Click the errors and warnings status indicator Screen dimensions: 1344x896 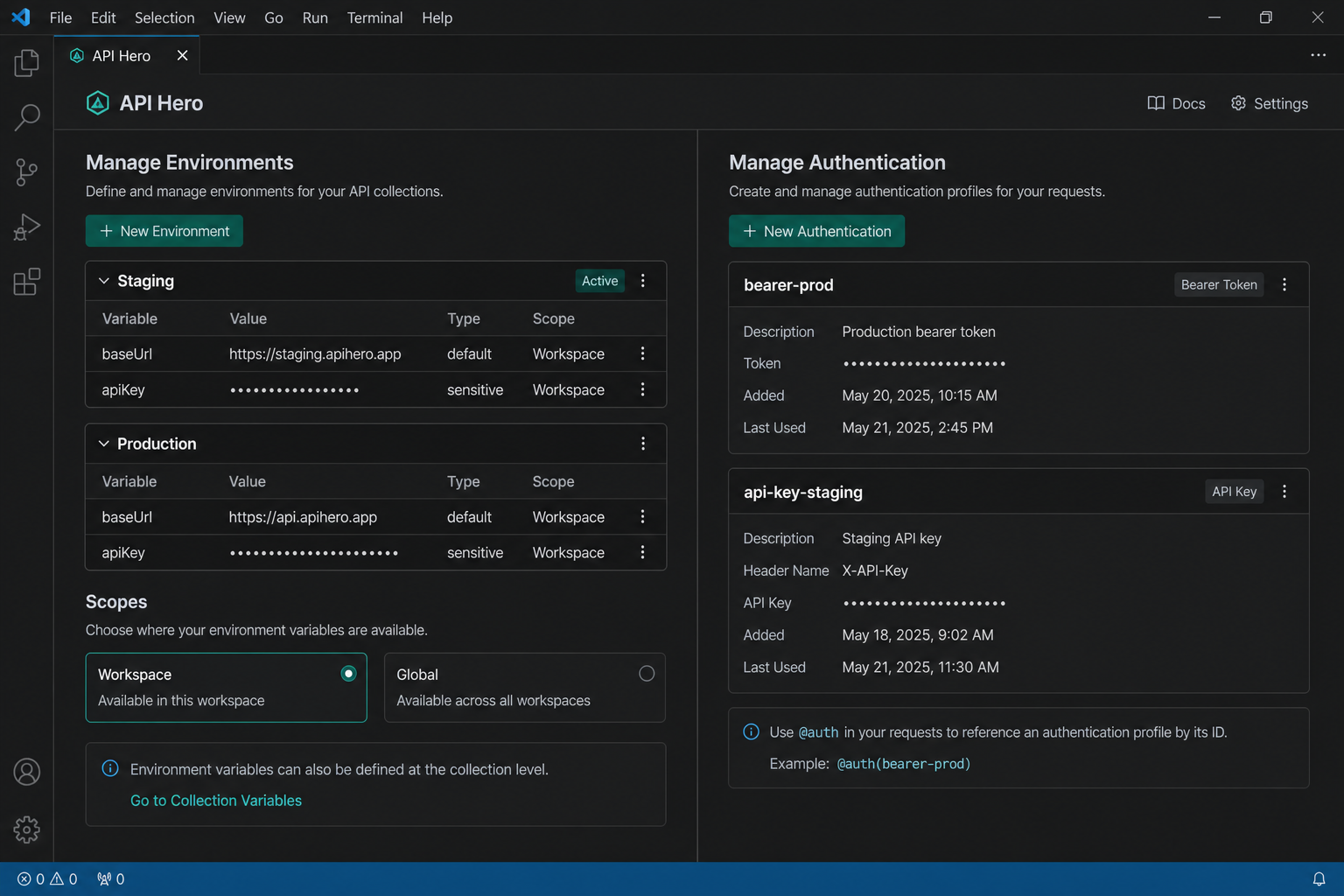pyautogui.click(x=47, y=879)
